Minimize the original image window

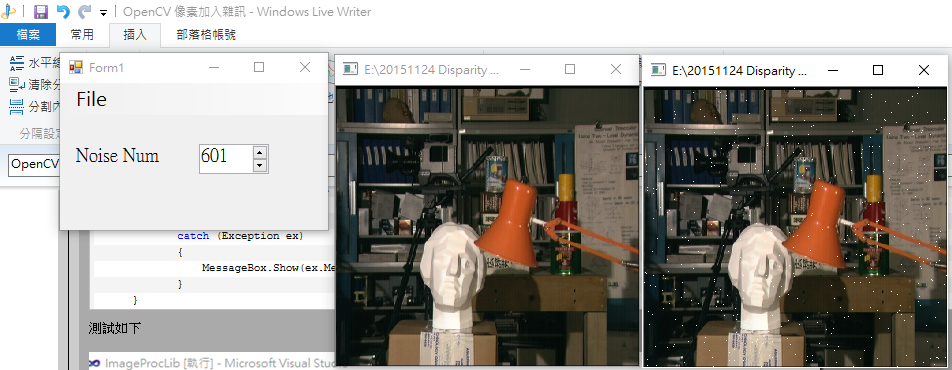(525, 69)
